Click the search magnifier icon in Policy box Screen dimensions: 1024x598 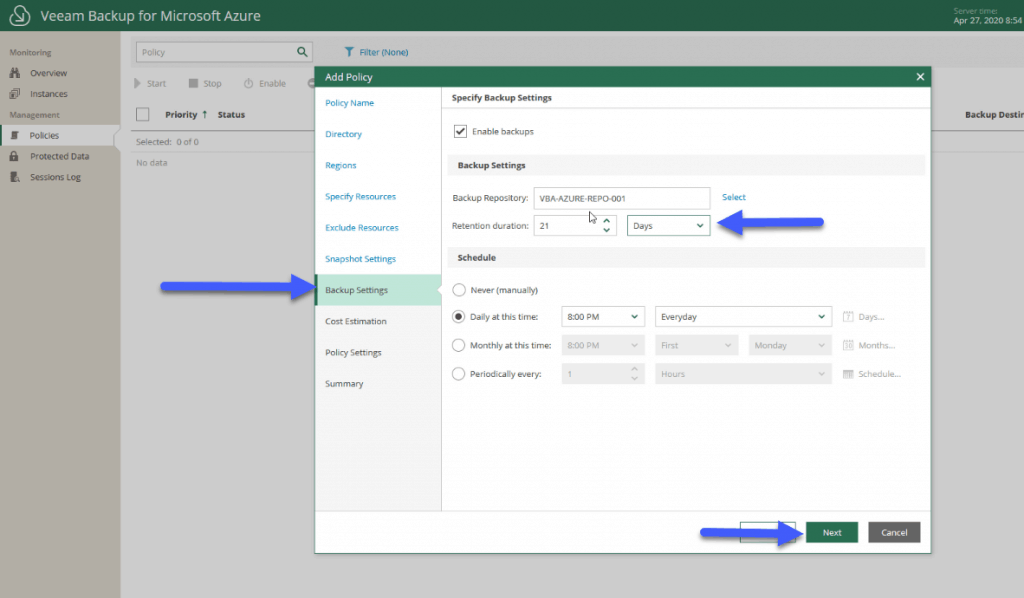302,52
